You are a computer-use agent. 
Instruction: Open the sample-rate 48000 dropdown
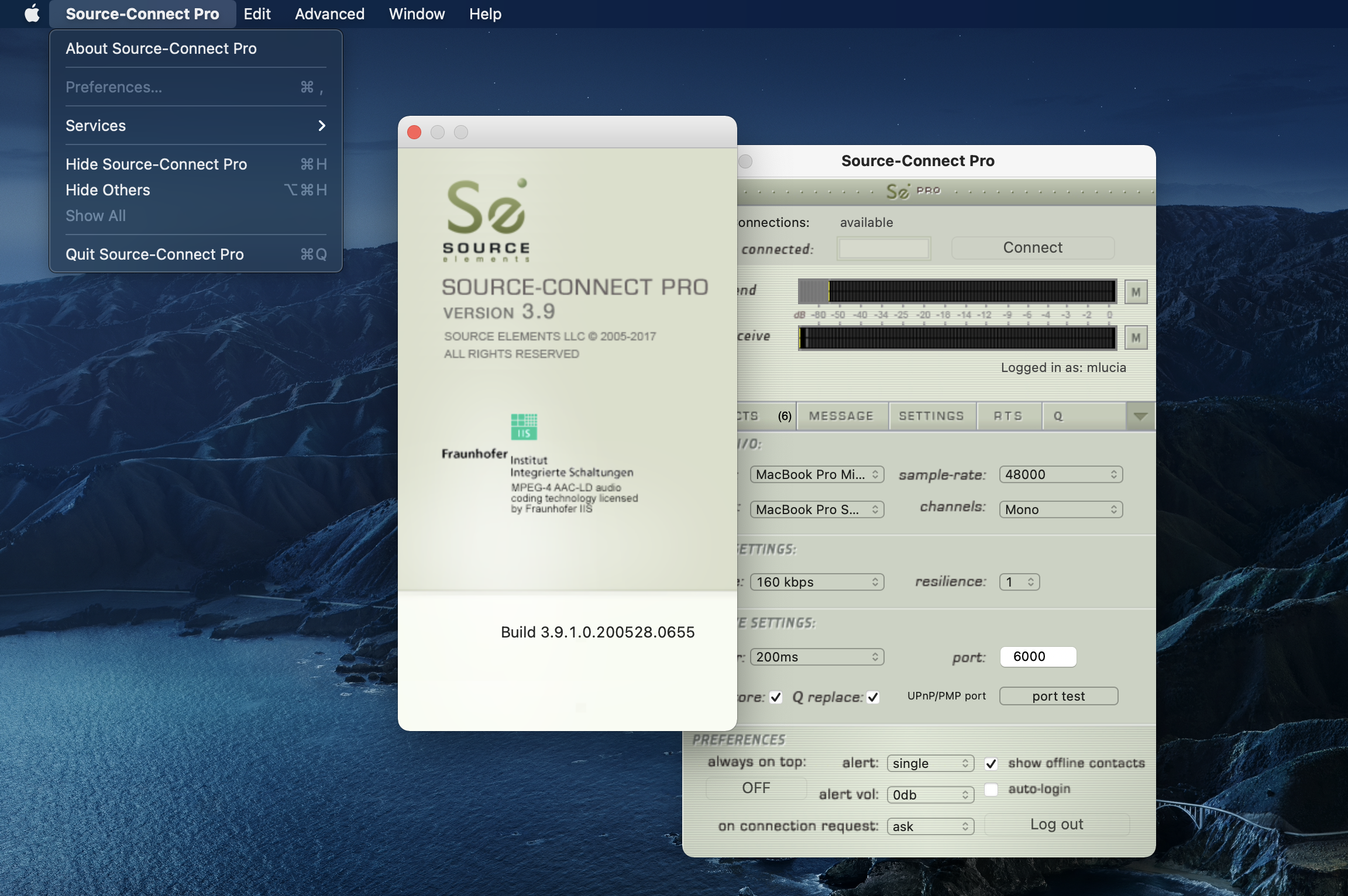click(1061, 474)
